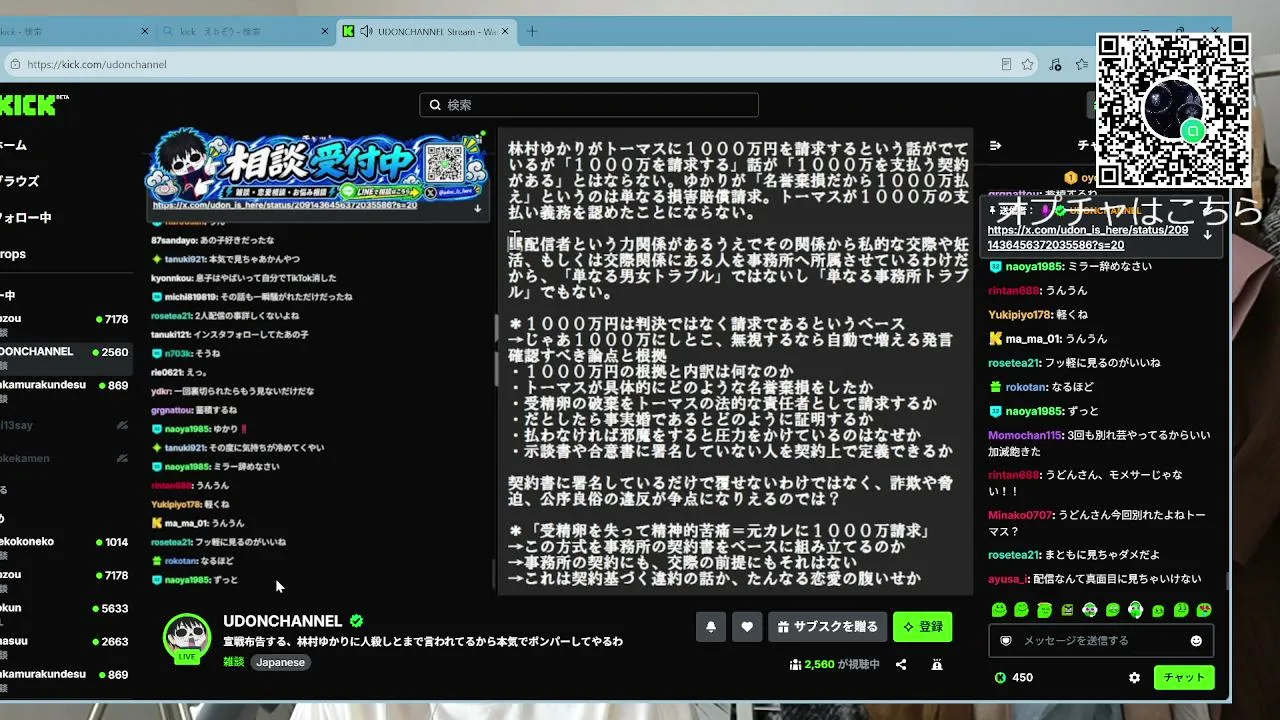Mute the tab via its speaker icon

click(x=365, y=31)
